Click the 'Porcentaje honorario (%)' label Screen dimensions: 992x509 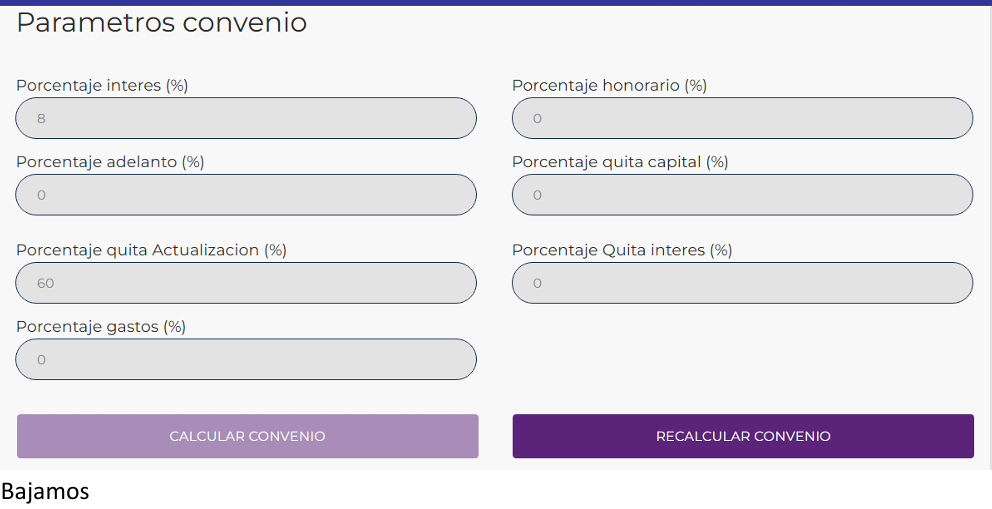pyautogui.click(x=609, y=86)
